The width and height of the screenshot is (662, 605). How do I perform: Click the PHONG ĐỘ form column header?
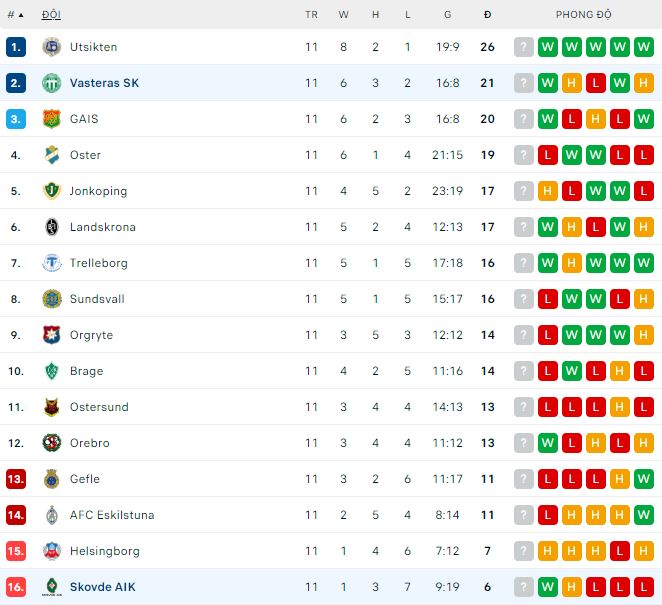pos(583,15)
